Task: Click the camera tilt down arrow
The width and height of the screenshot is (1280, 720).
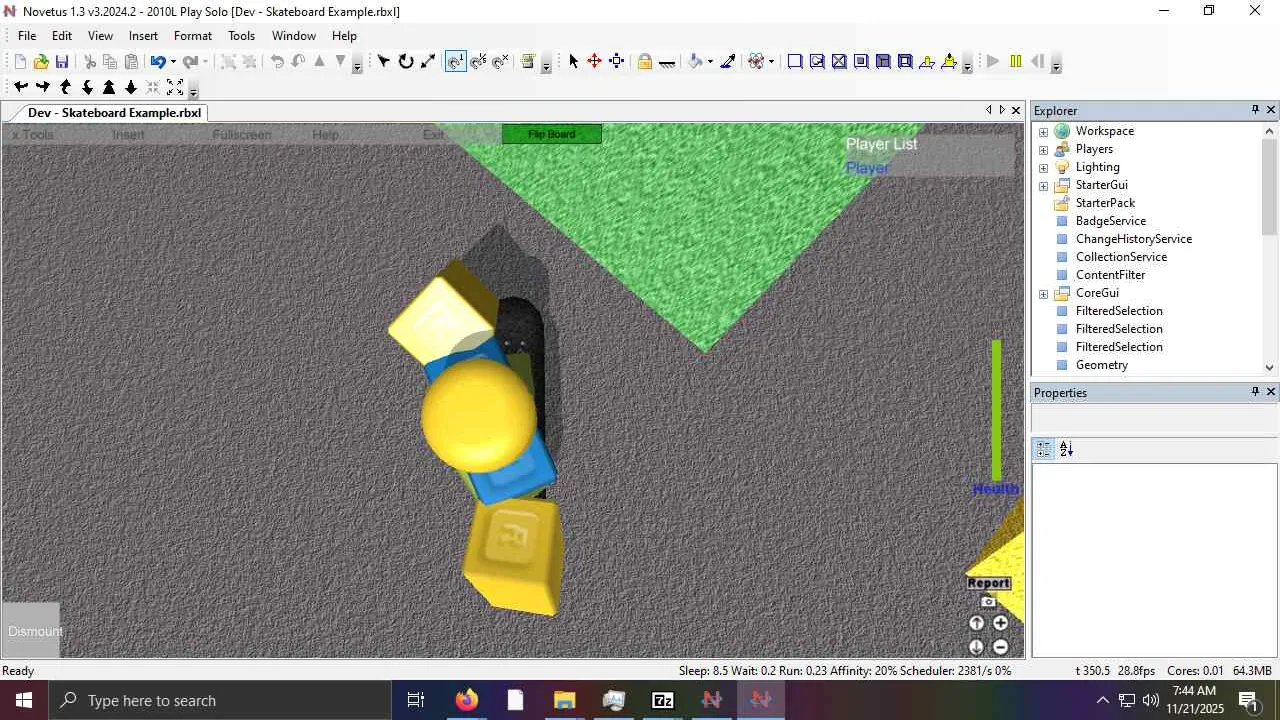Action: coord(87,87)
